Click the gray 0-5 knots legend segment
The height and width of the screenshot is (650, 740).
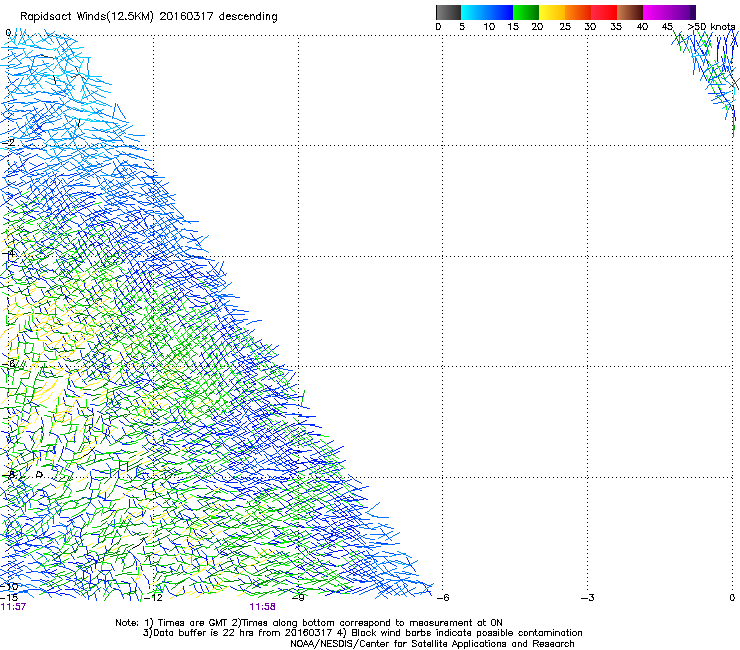point(448,12)
